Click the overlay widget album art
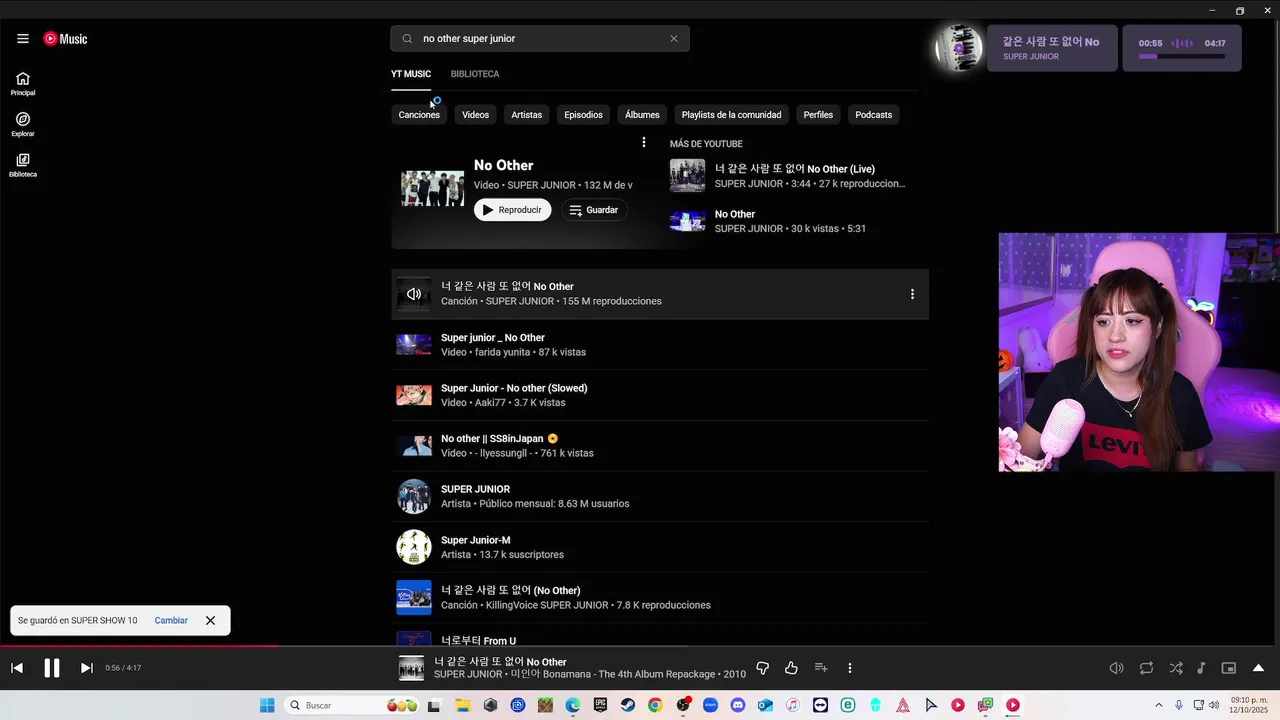 [x=958, y=48]
